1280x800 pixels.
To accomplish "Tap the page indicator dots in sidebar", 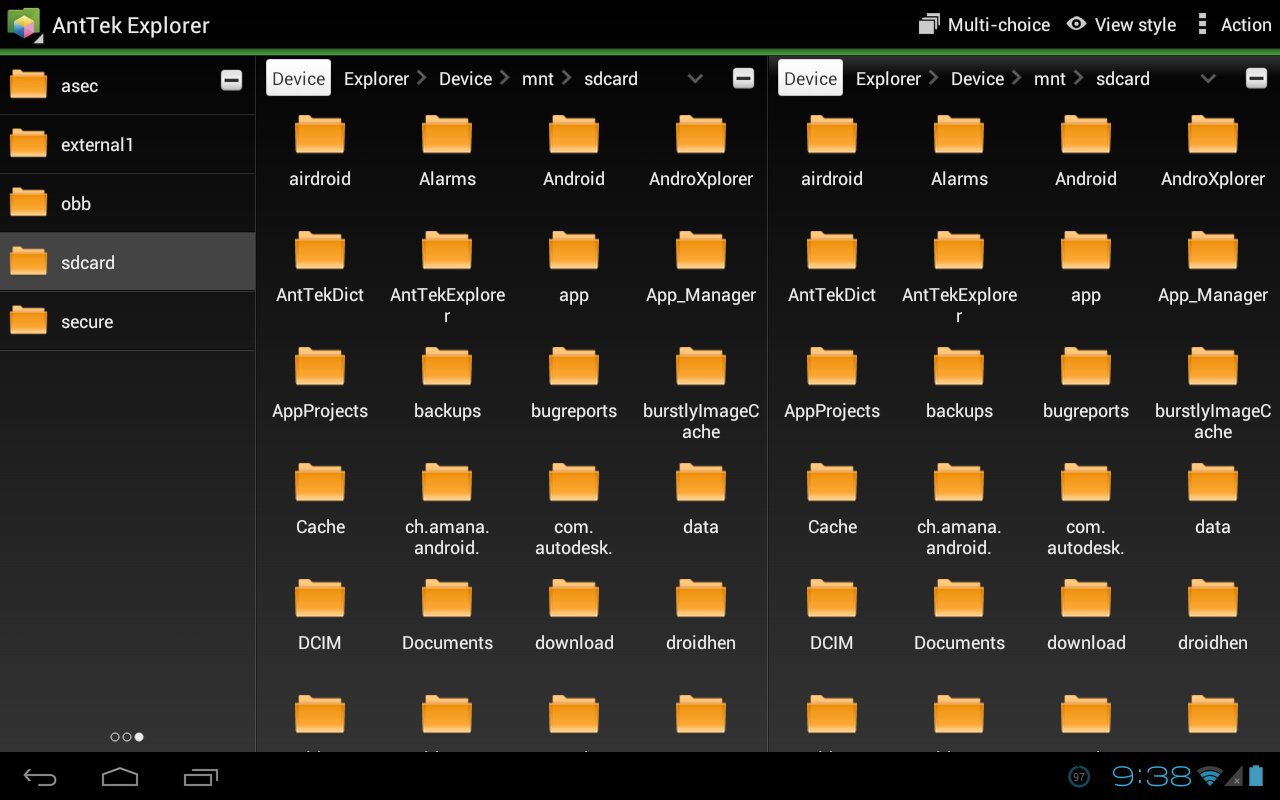I will 127,737.
